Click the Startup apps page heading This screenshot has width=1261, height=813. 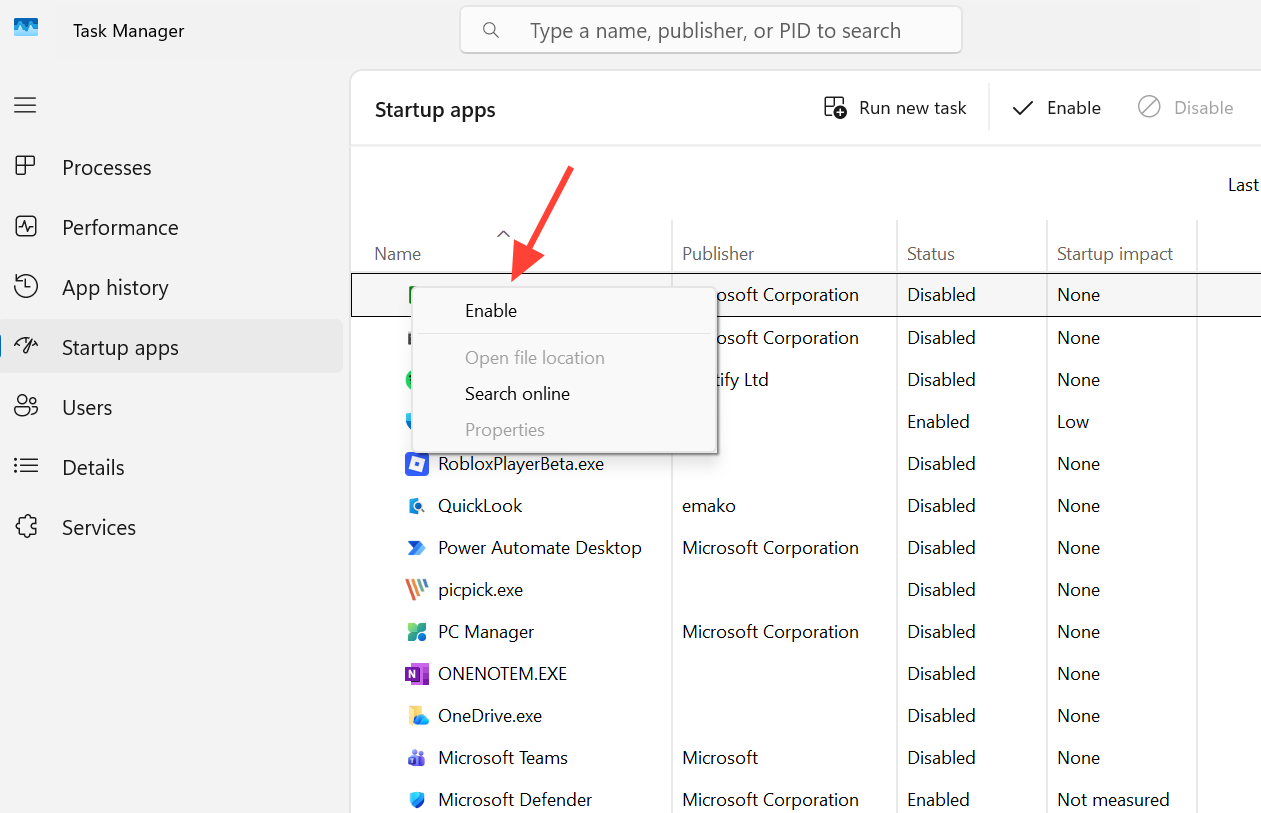(435, 110)
